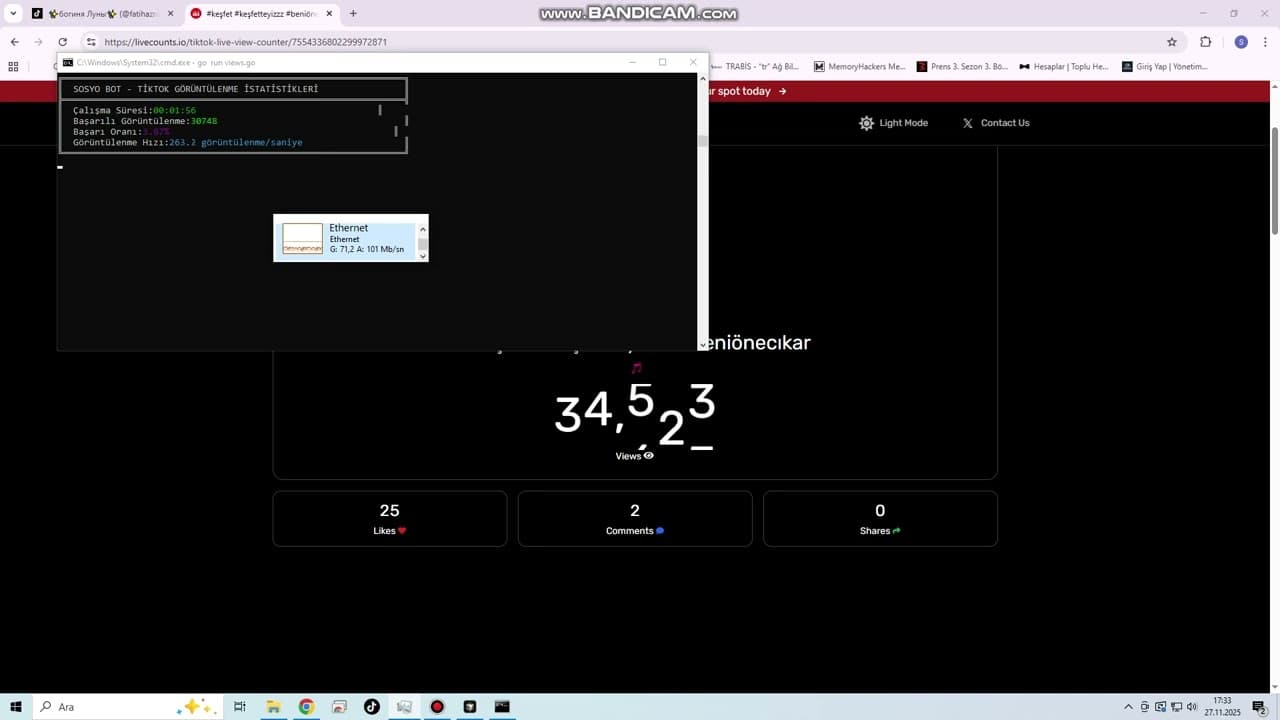Open the volume tray icon

click(1191, 707)
